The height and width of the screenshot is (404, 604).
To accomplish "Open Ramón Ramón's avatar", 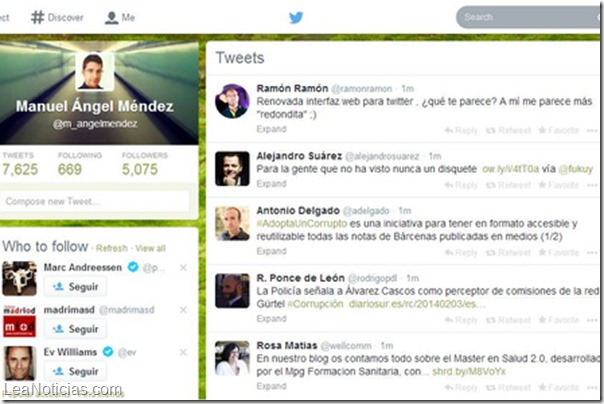I will 232,101.
